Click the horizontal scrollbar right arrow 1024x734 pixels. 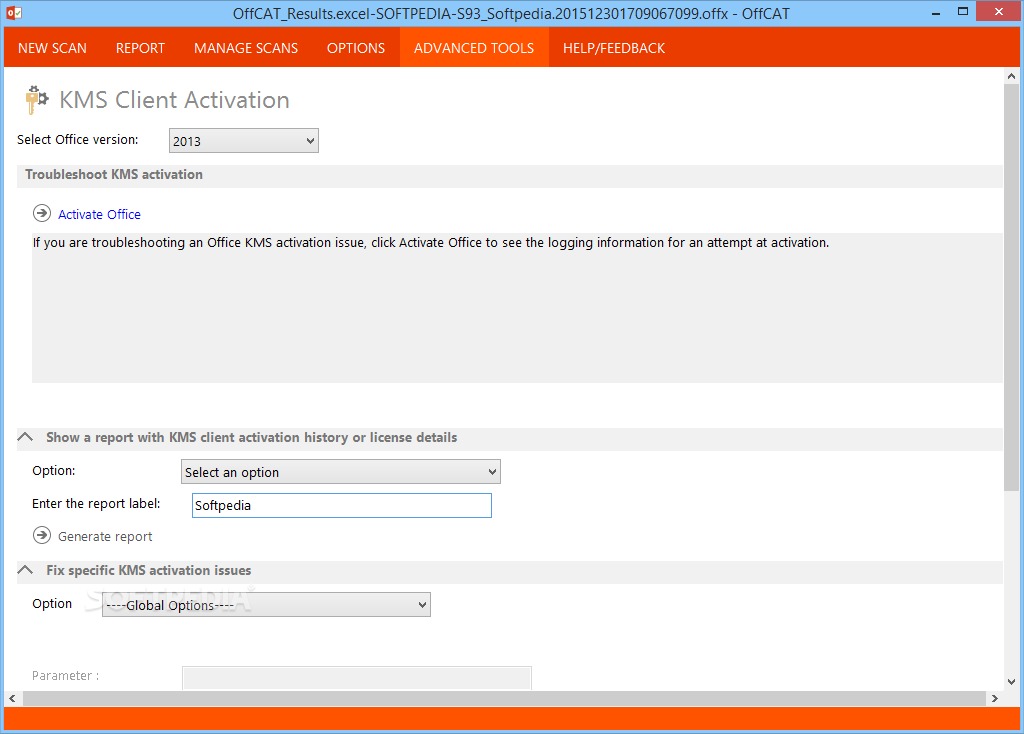994,698
